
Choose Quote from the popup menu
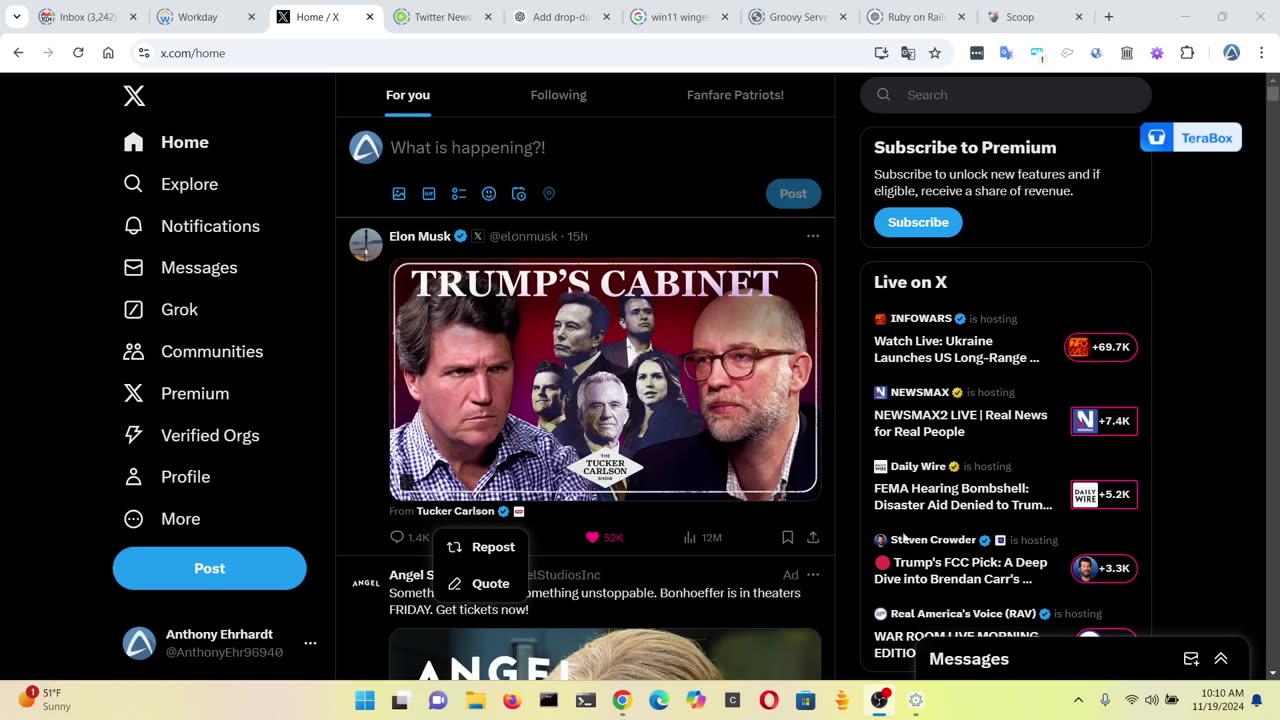(x=481, y=584)
